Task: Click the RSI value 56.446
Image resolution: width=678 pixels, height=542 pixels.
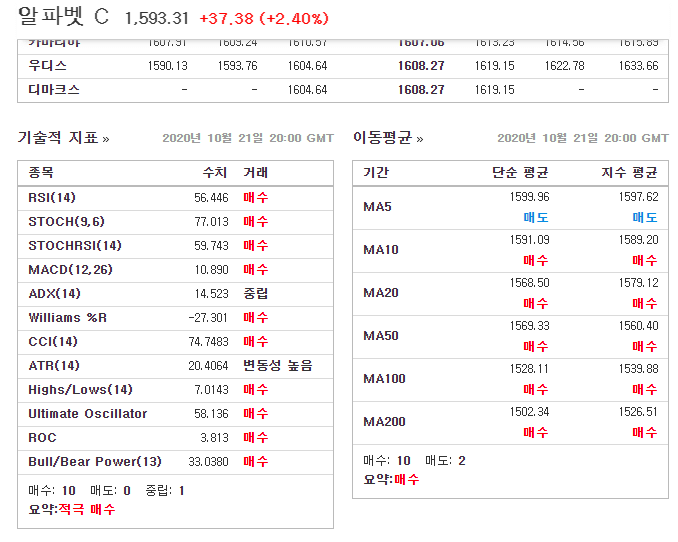Action: pyautogui.click(x=211, y=198)
